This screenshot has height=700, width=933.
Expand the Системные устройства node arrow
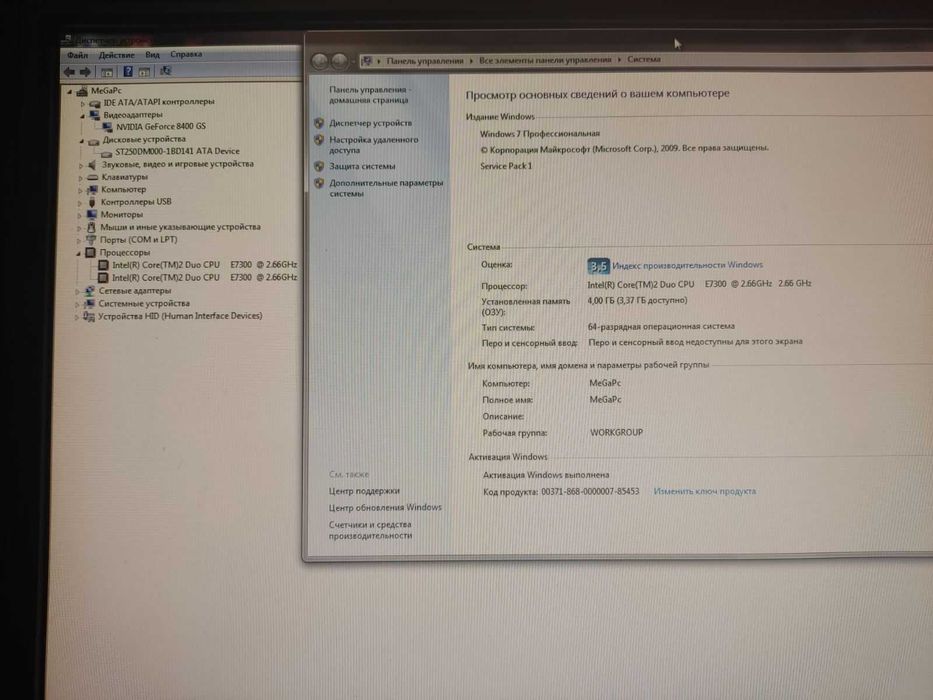(77, 304)
